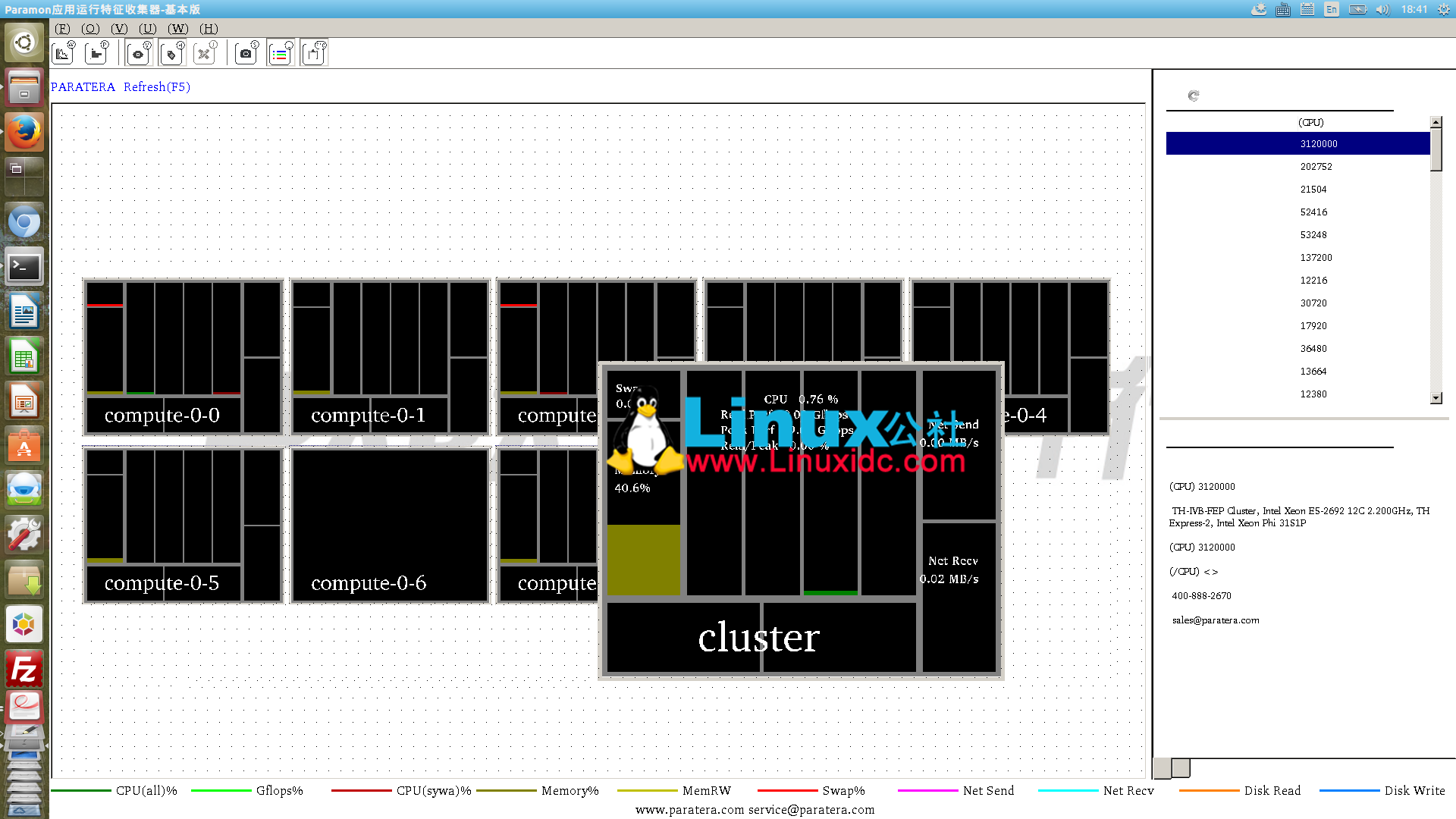This screenshot has width=1456, height=819.
Task: Open Firefox from the Ubuntu dock
Action: coord(24,133)
